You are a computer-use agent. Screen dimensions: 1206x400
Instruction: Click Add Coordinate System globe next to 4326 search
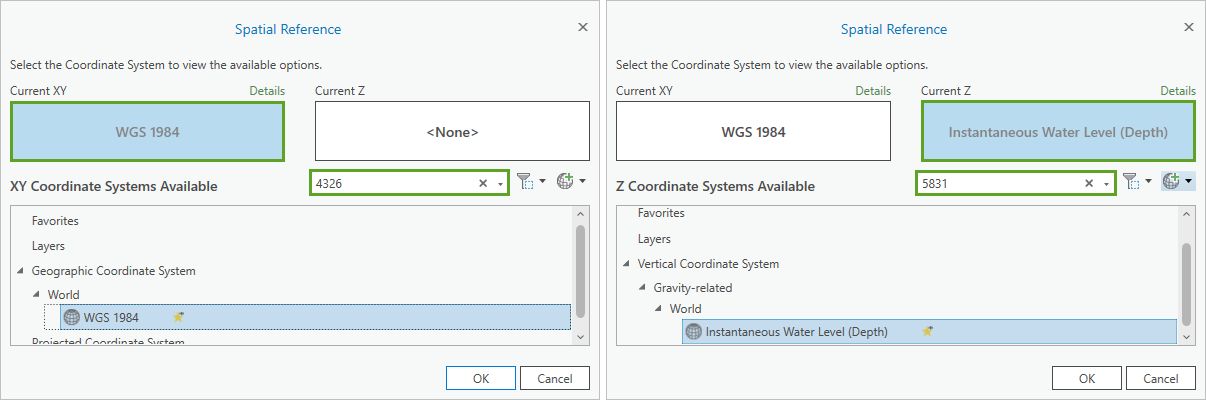pyautogui.click(x=566, y=182)
